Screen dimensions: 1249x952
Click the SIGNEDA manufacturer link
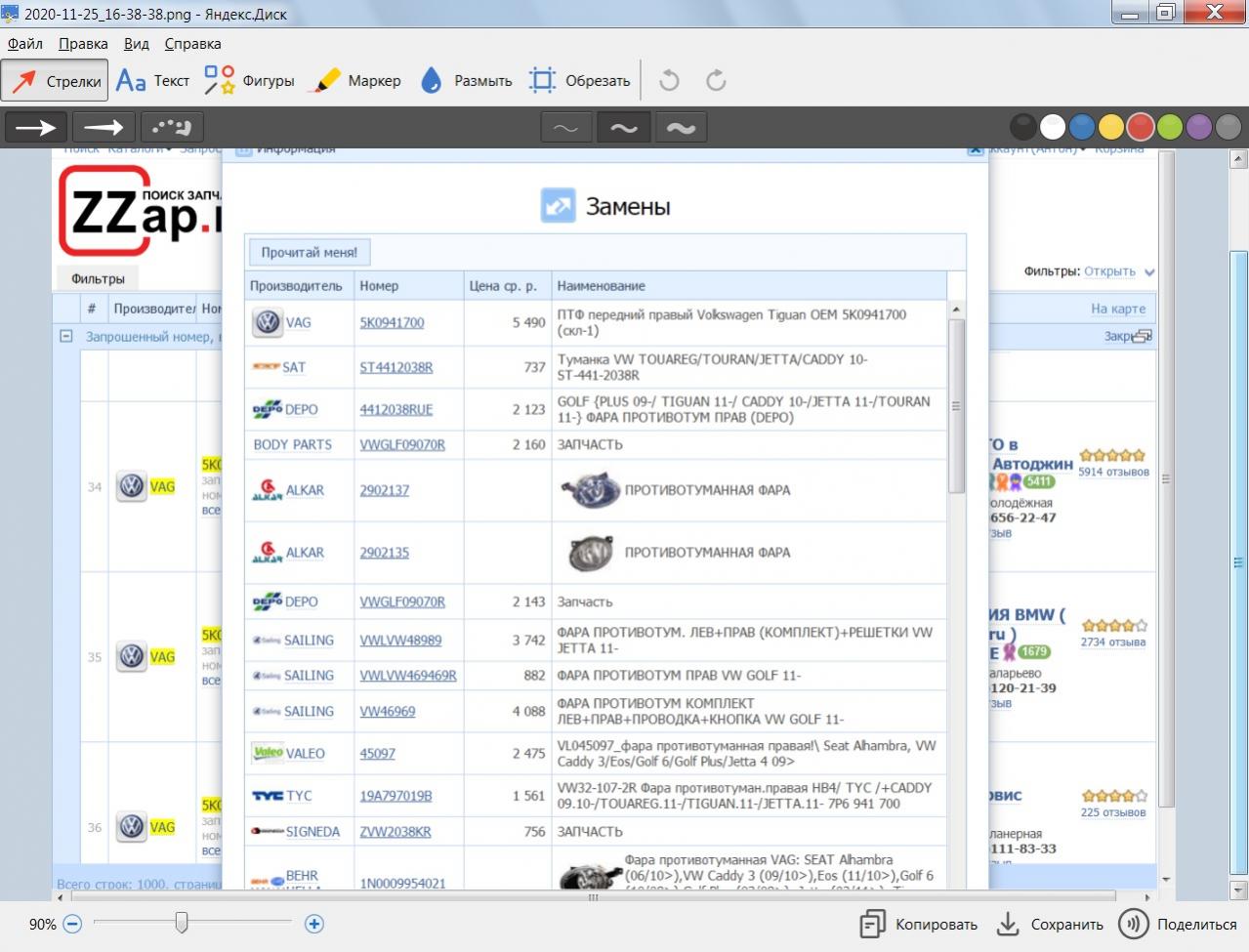[312, 832]
